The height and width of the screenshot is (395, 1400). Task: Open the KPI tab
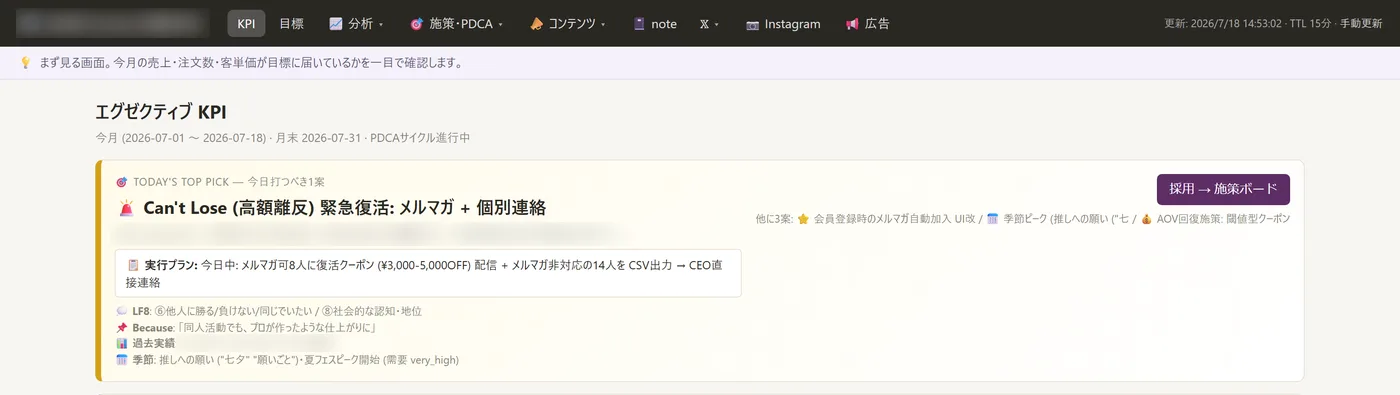(246, 24)
